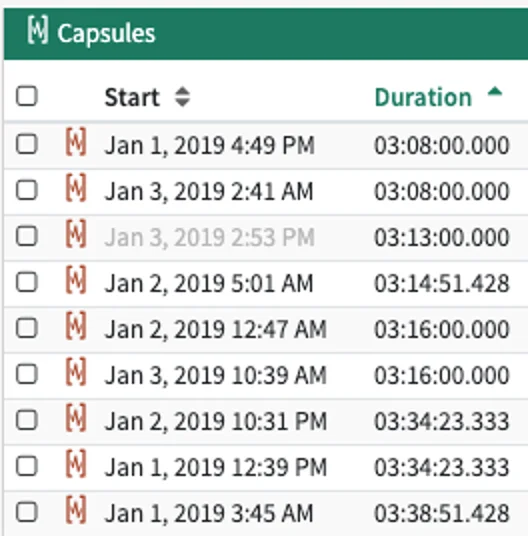The width and height of the screenshot is (528, 536).
Task: Check the Jan 1, 2019 12:39 PM capsule
Action: click(27, 466)
